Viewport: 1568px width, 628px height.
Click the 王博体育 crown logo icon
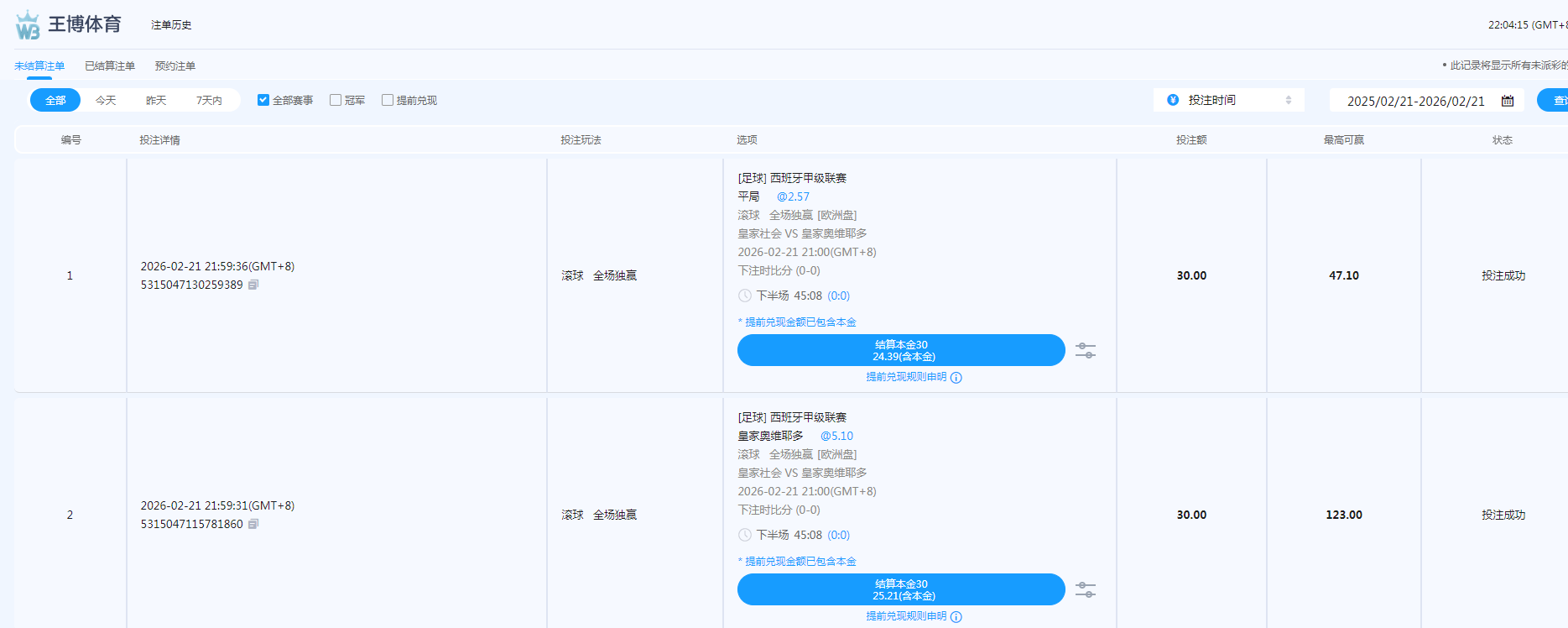28,25
